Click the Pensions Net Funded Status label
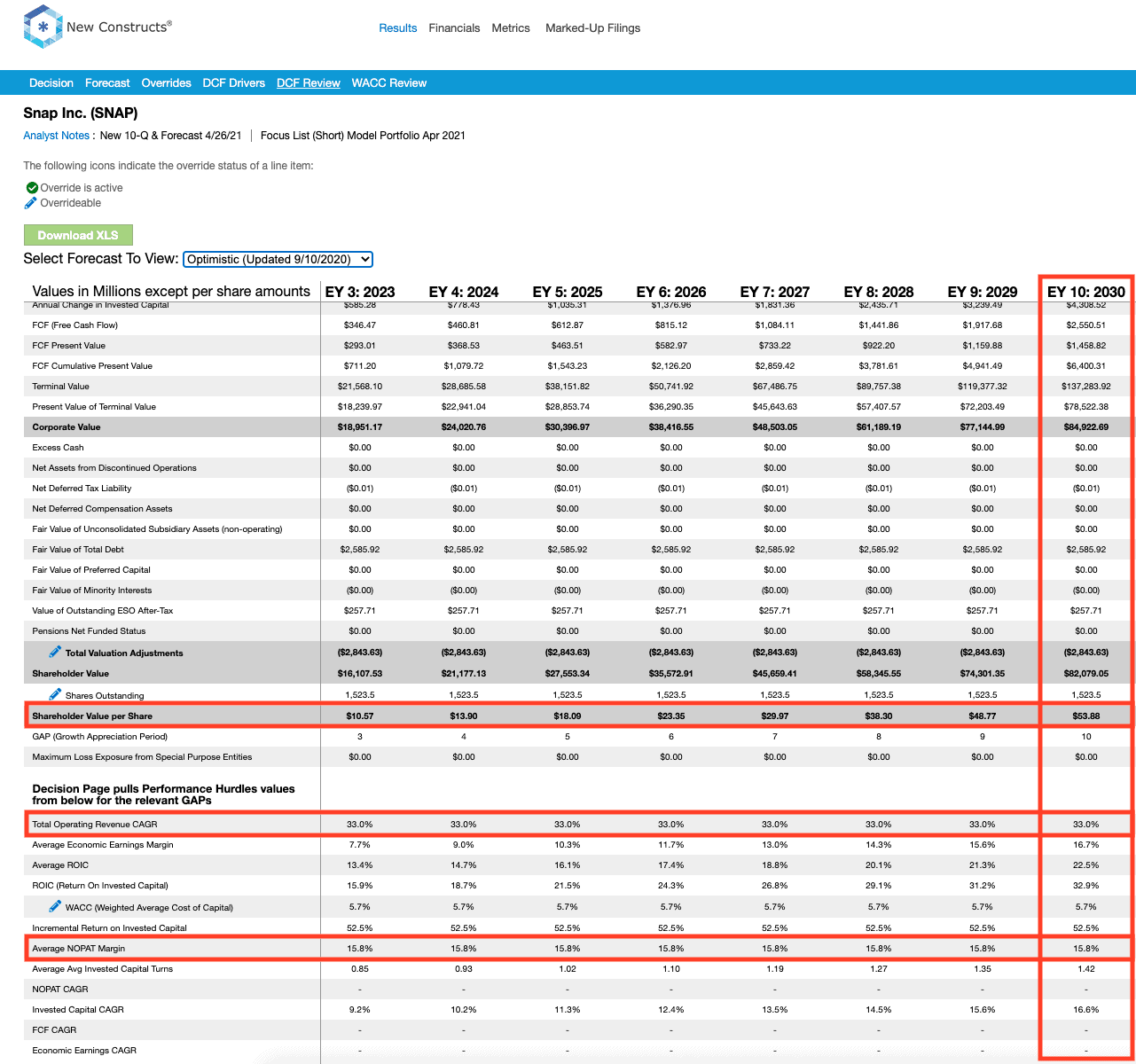Viewport: 1136px width, 1064px height. pos(89,630)
